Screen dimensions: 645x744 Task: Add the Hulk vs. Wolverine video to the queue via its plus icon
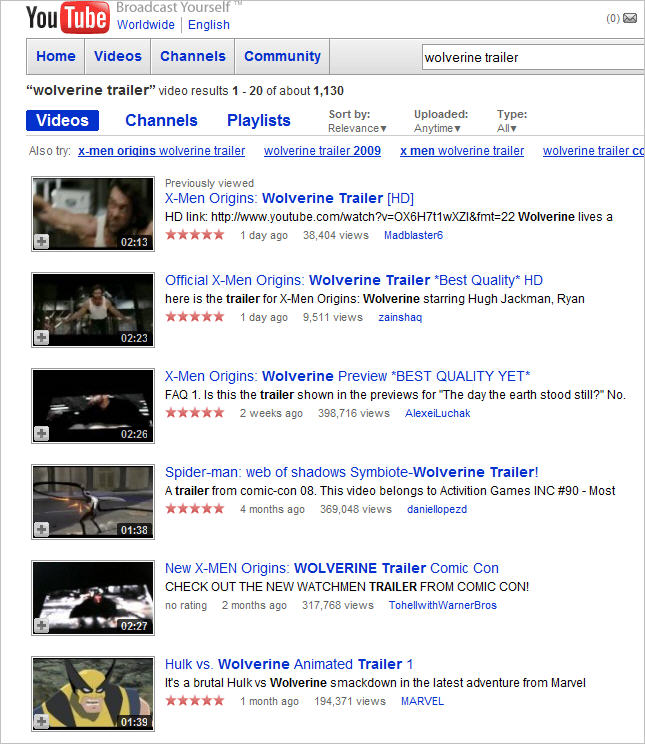(x=41, y=721)
